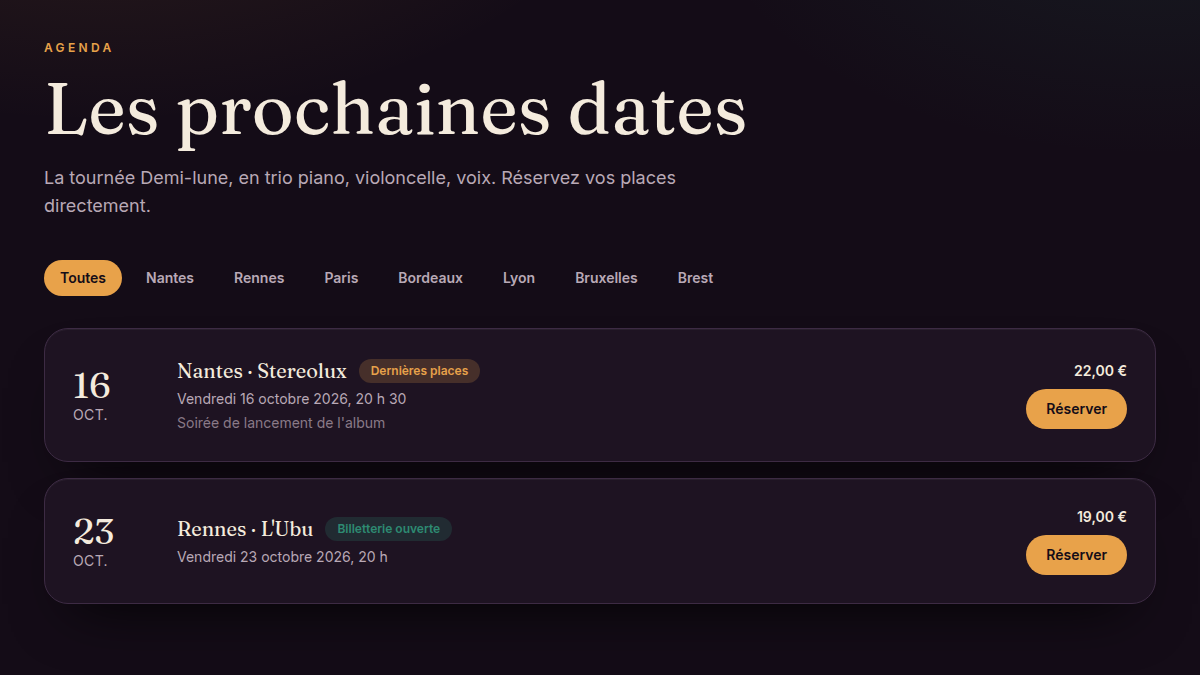The width and height of the screenshot is (1200, 675).
Task: Click the Billetterie ouverte badge
Action: point(388,529)
